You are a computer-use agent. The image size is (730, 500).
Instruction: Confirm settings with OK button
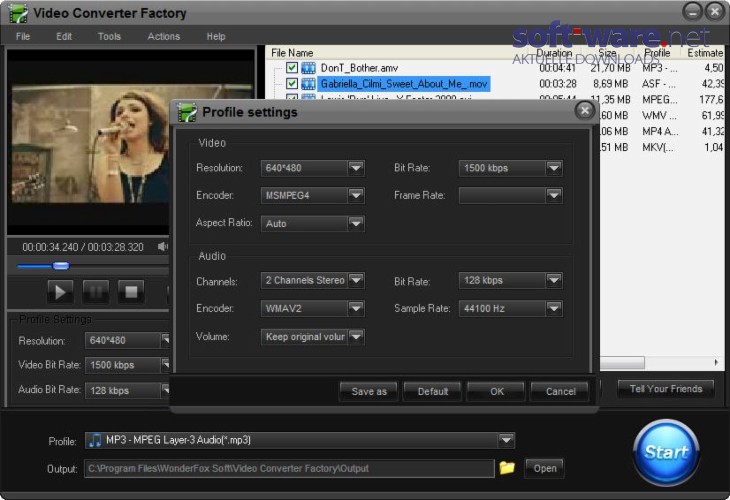click(x=496, y=391)
